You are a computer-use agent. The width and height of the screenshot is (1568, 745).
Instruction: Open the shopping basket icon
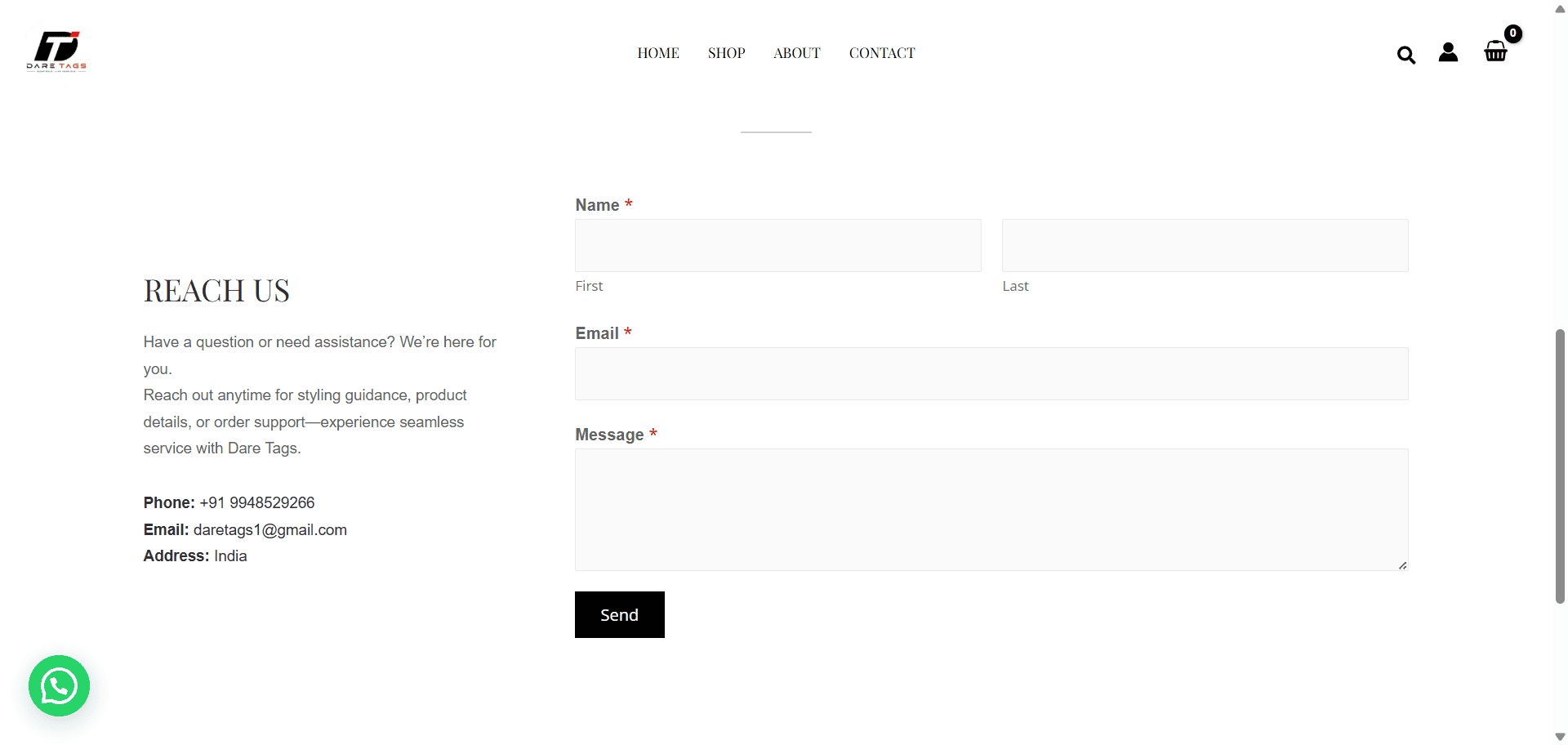coord(1495,51)
